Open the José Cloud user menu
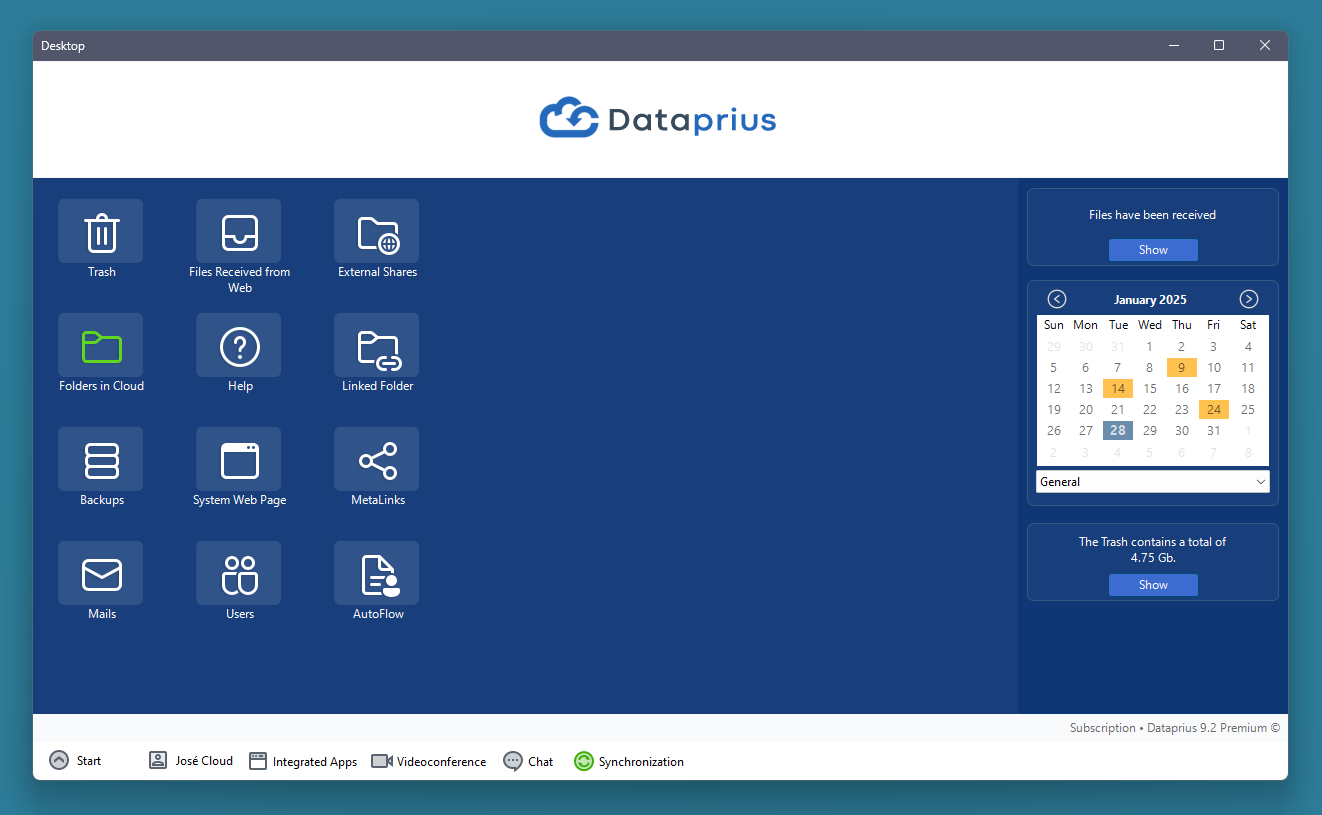 (191, 761)
